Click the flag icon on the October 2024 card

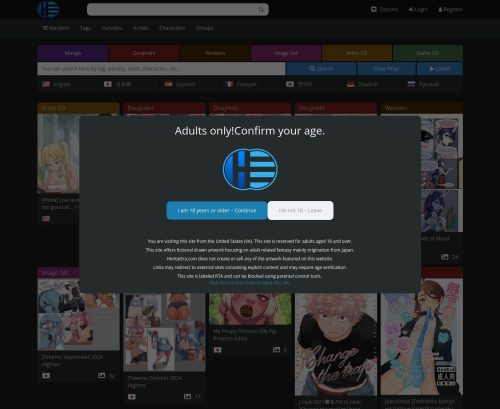point(132,397)
